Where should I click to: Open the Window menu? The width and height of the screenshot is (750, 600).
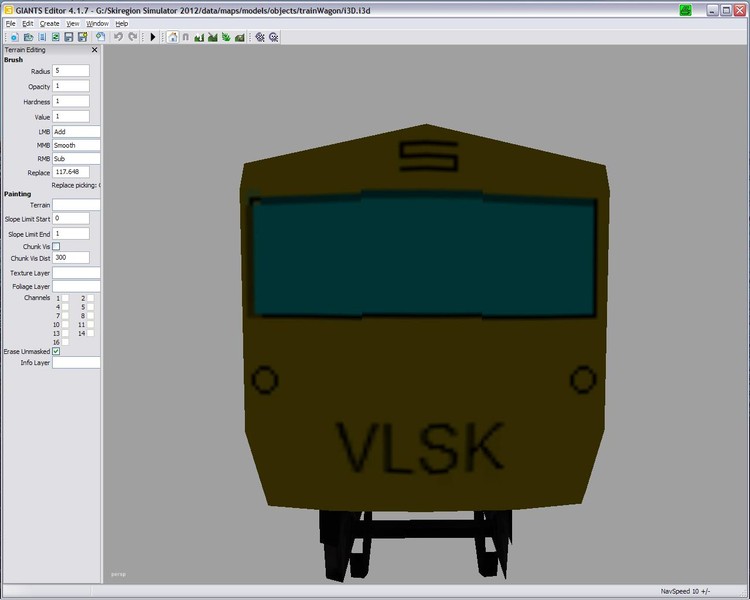click(x=97, y=23)
